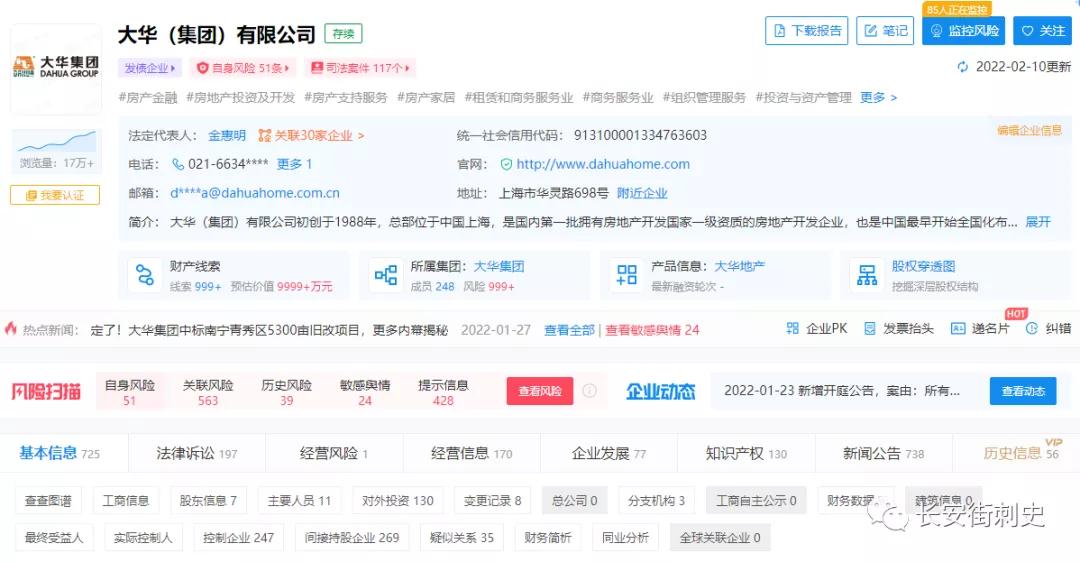The image size is (1080, 562).
Task: Click the 我要认证 button
Action: [55, 195]
